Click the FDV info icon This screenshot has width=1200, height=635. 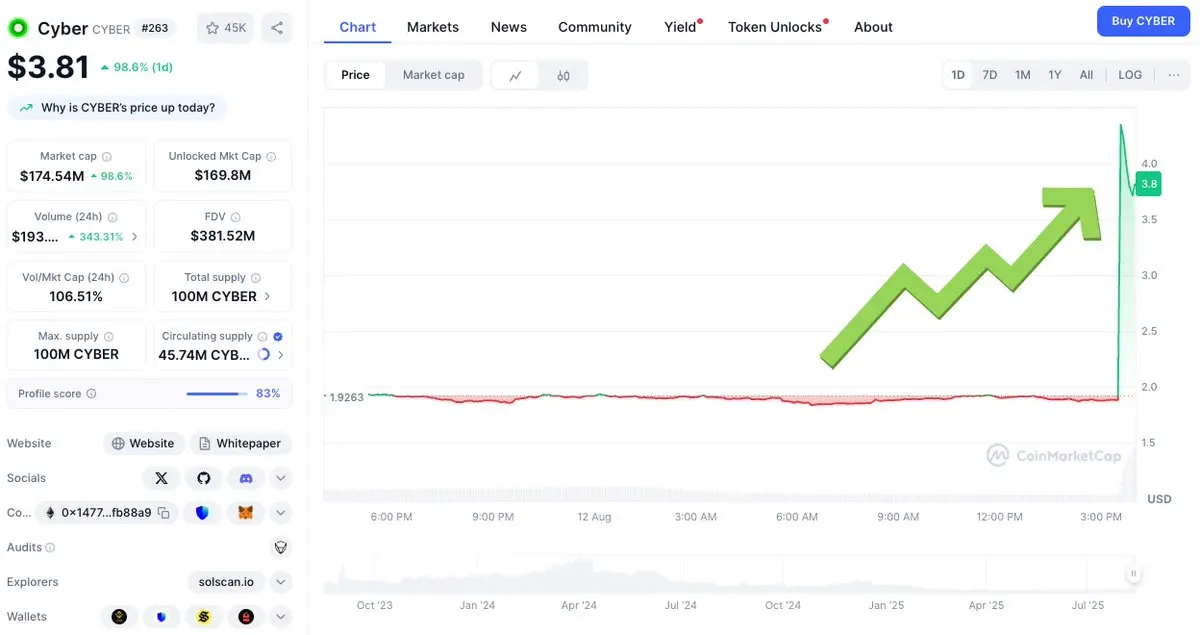click(x=235, y=217)
